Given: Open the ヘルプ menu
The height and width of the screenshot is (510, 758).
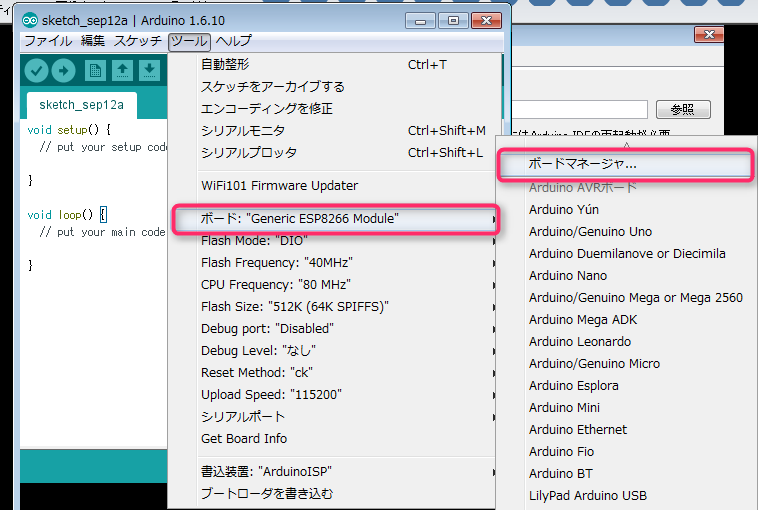Looking at the screenshot, I should pos(233,41).
